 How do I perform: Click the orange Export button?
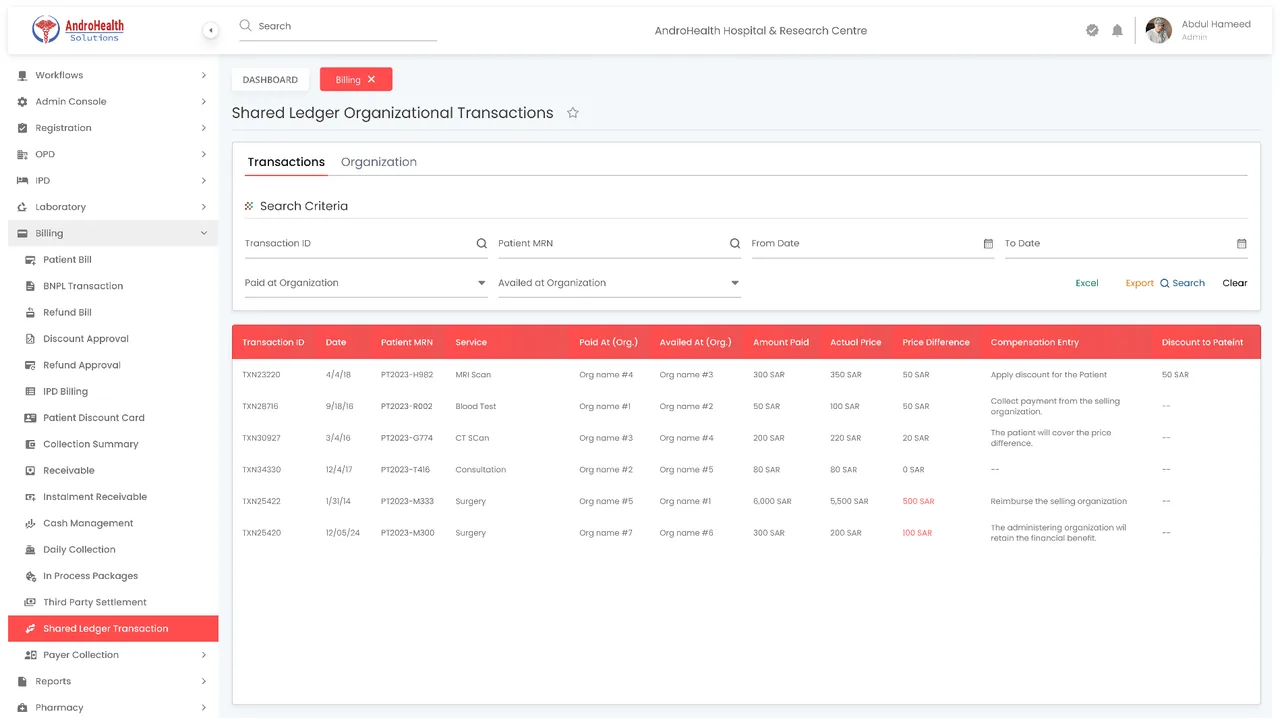pos(1139,283)
